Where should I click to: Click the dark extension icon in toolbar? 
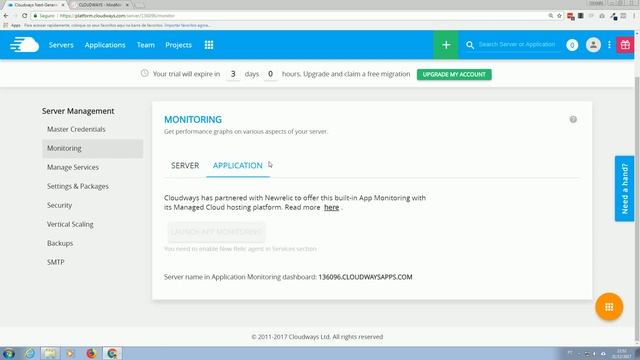(x=580, y=16)
